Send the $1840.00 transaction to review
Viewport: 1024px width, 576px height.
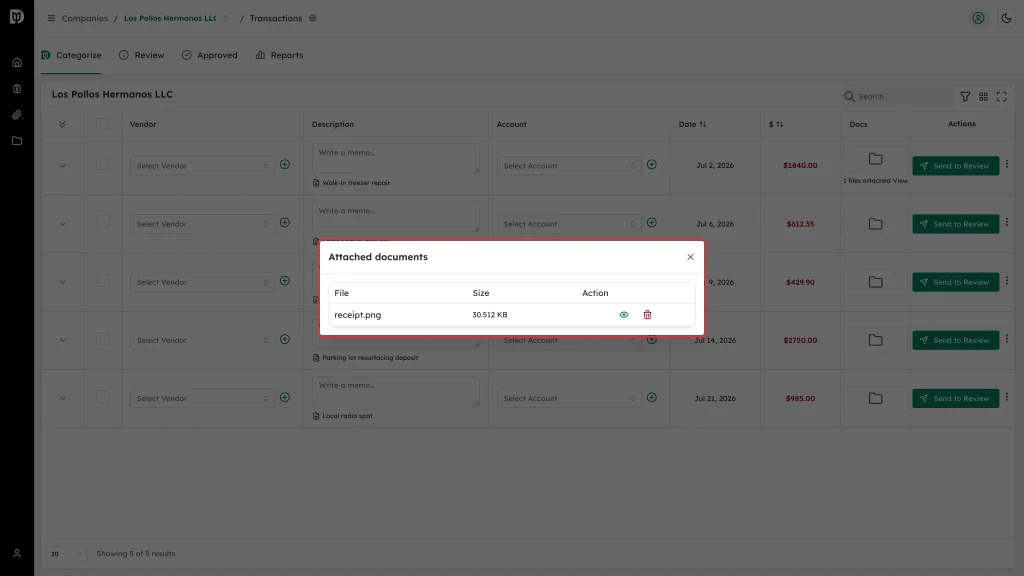click(x=955, y=166)
